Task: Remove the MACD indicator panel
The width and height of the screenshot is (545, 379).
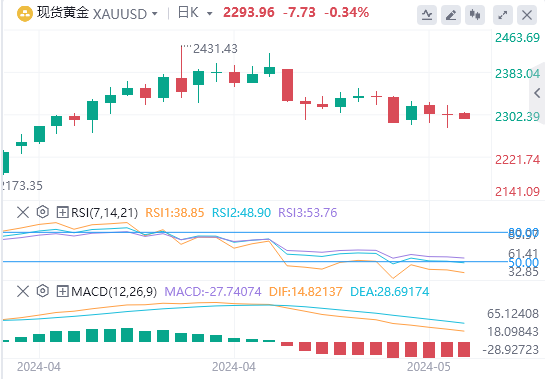Action: (x=23, y=291)
